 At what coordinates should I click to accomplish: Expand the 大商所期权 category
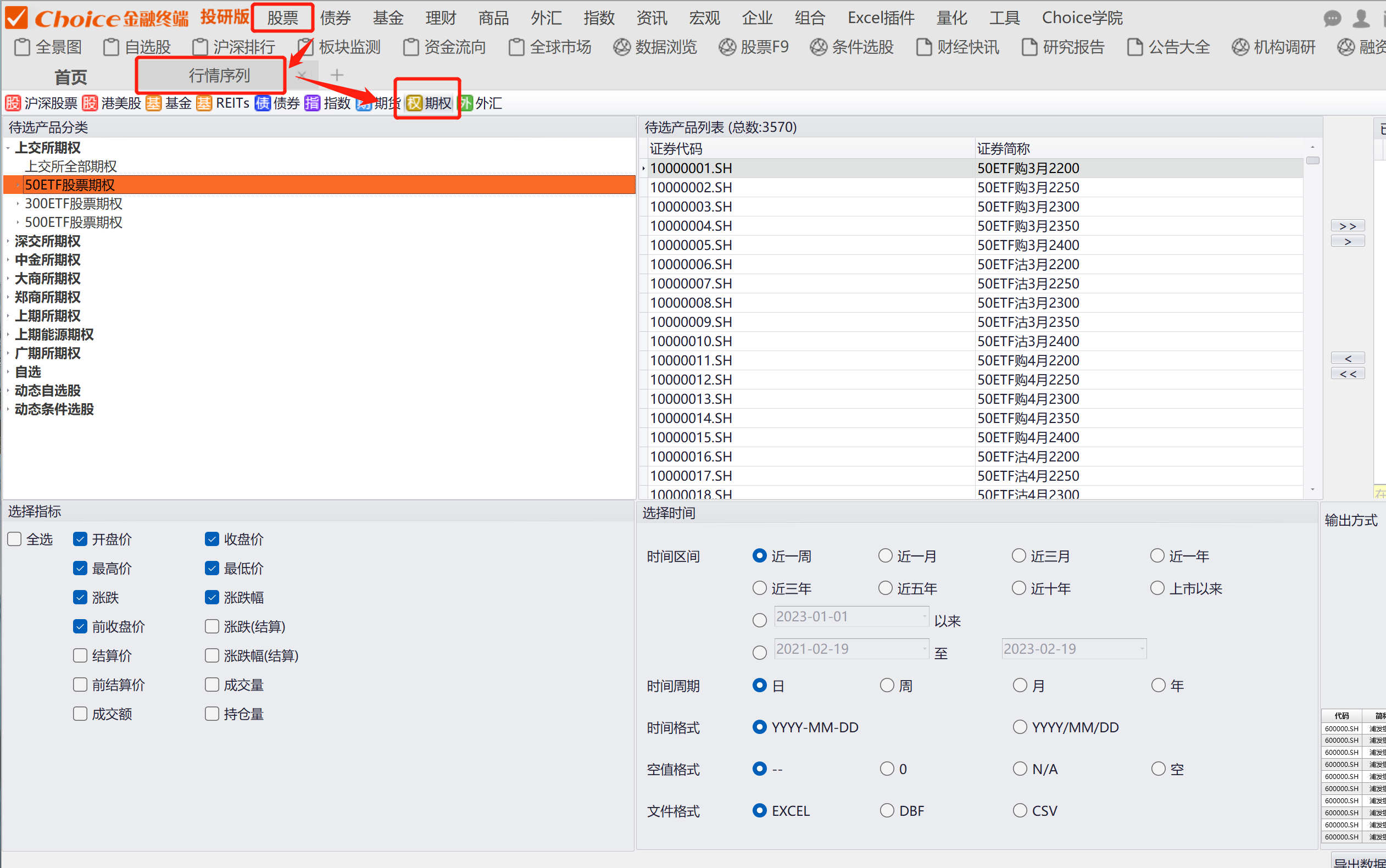tap(8, 279)
